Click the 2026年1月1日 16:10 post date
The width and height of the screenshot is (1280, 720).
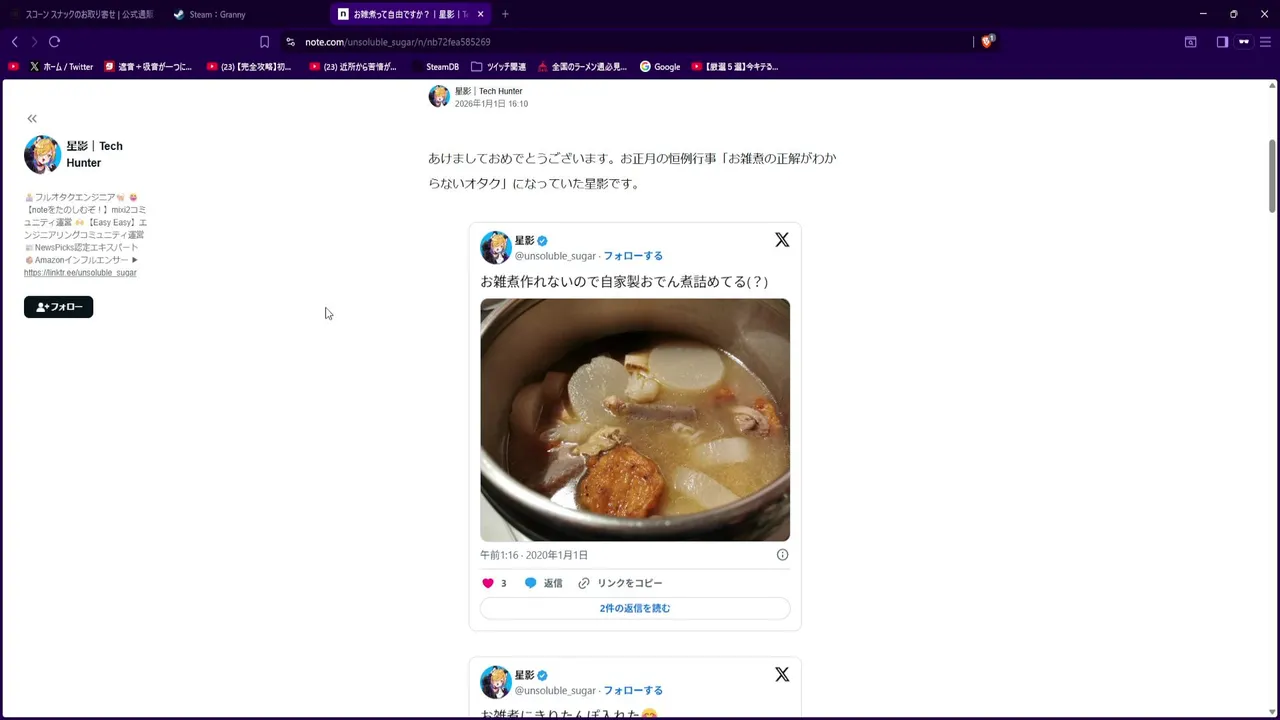click(x=491, y=104)
